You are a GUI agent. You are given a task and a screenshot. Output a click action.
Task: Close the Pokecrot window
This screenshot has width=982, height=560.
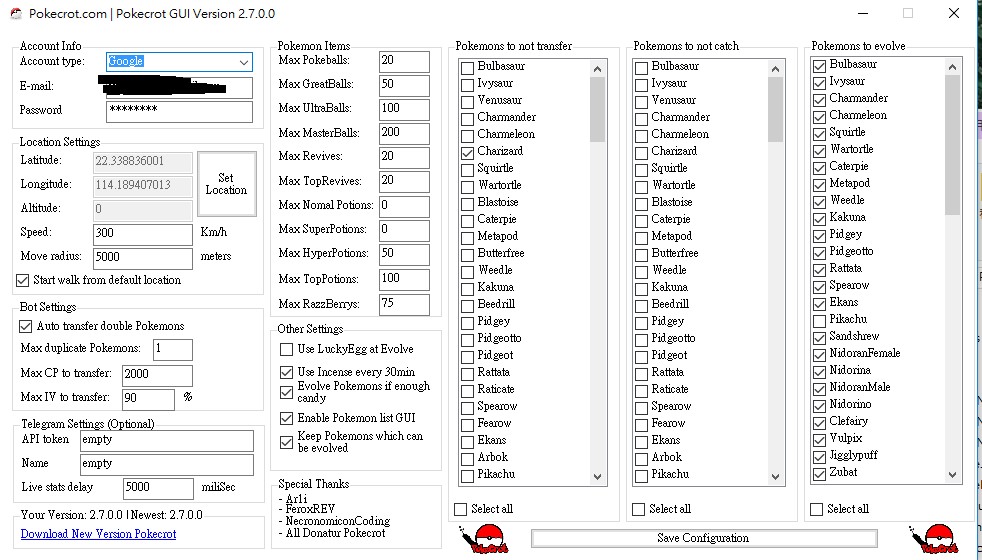953,13
